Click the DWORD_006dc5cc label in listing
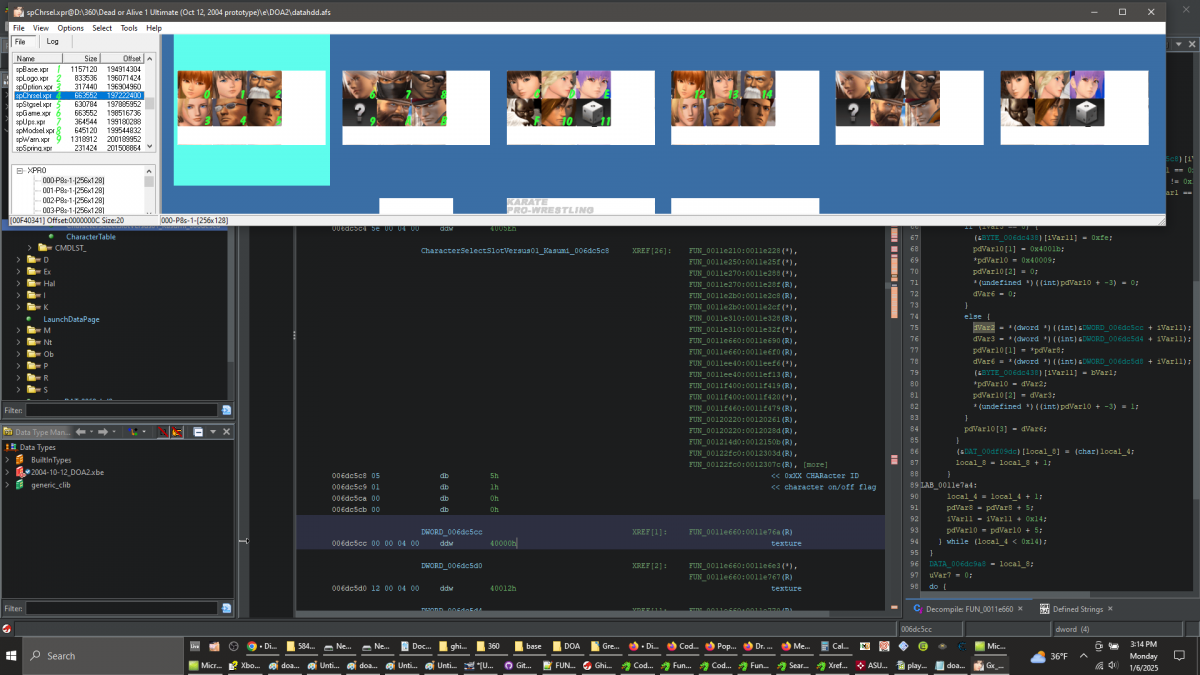This screenshot has height=675, width=1200. (453, 531)
